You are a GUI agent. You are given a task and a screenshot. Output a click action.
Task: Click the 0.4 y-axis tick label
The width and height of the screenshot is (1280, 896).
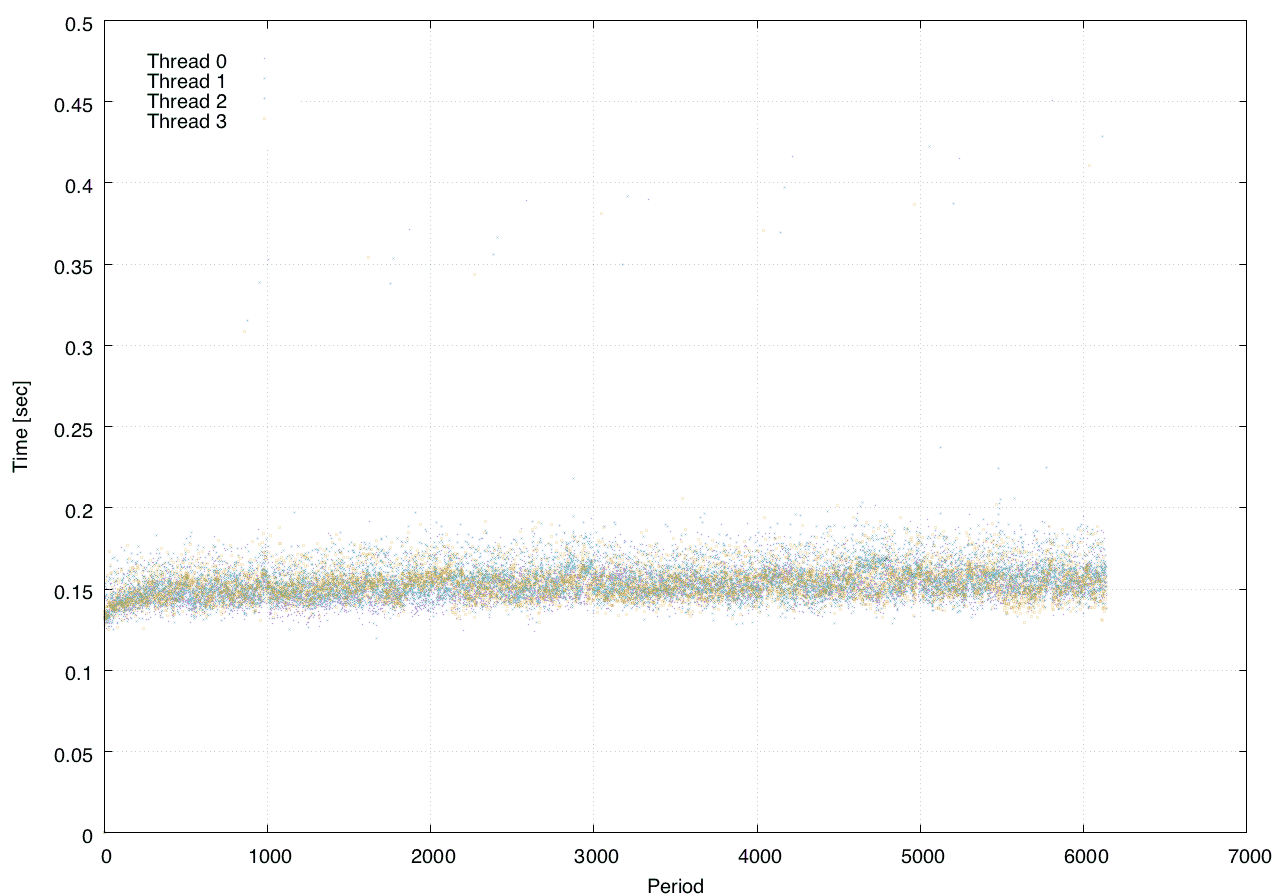(x=77, y=184)
